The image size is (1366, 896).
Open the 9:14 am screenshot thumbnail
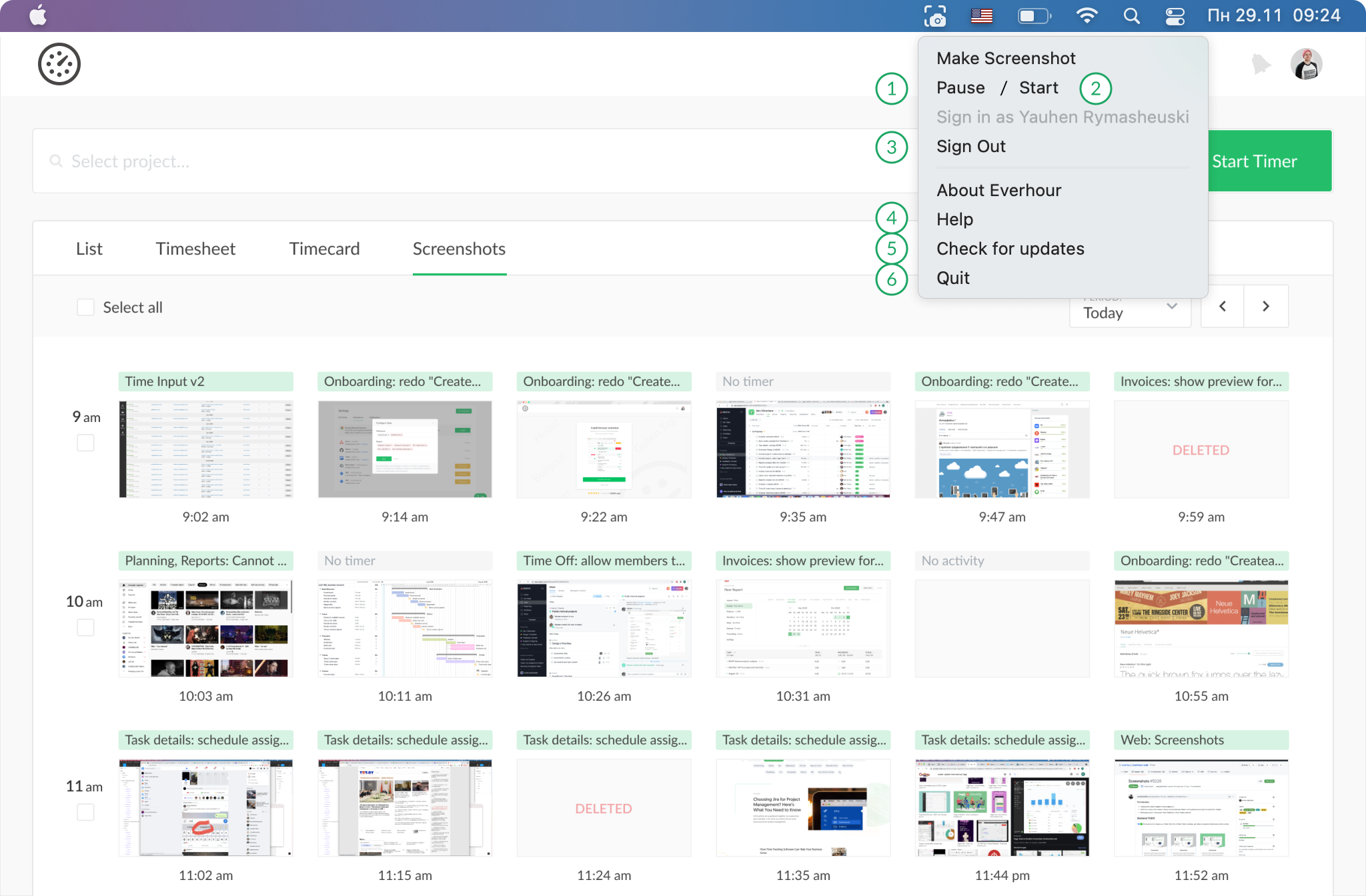click(405, 449)
